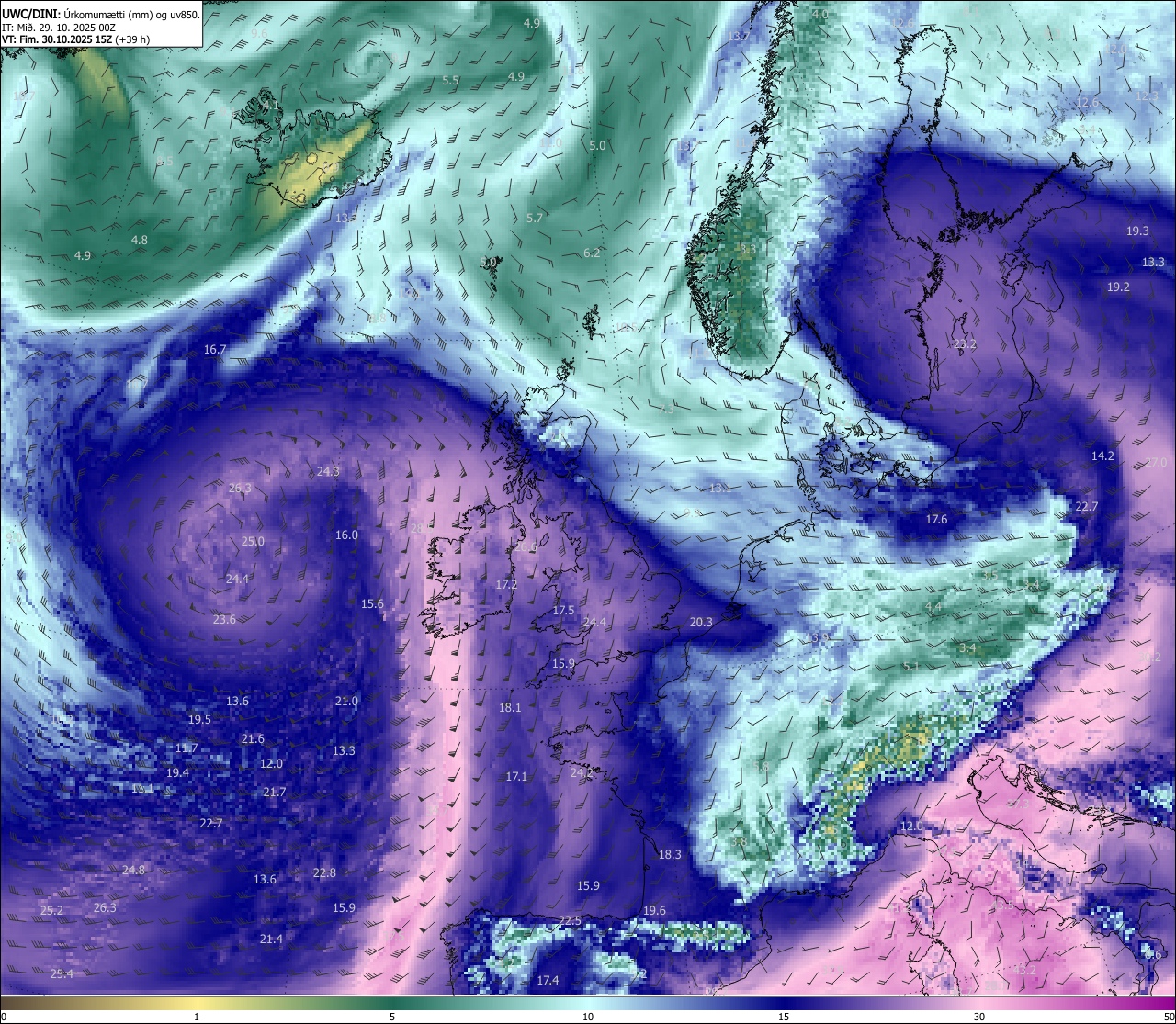Viewport: 1176px width, 1024px height.
Task: Click the 17.2 value over Ireland
Action: (x=506, y=584)
